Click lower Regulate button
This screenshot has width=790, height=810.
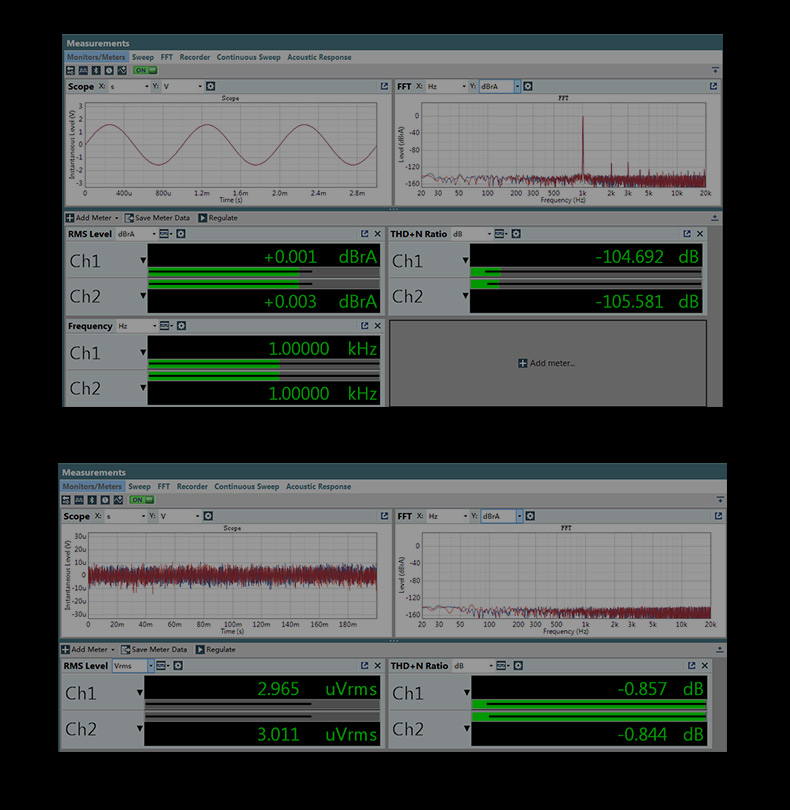(216, 650)
